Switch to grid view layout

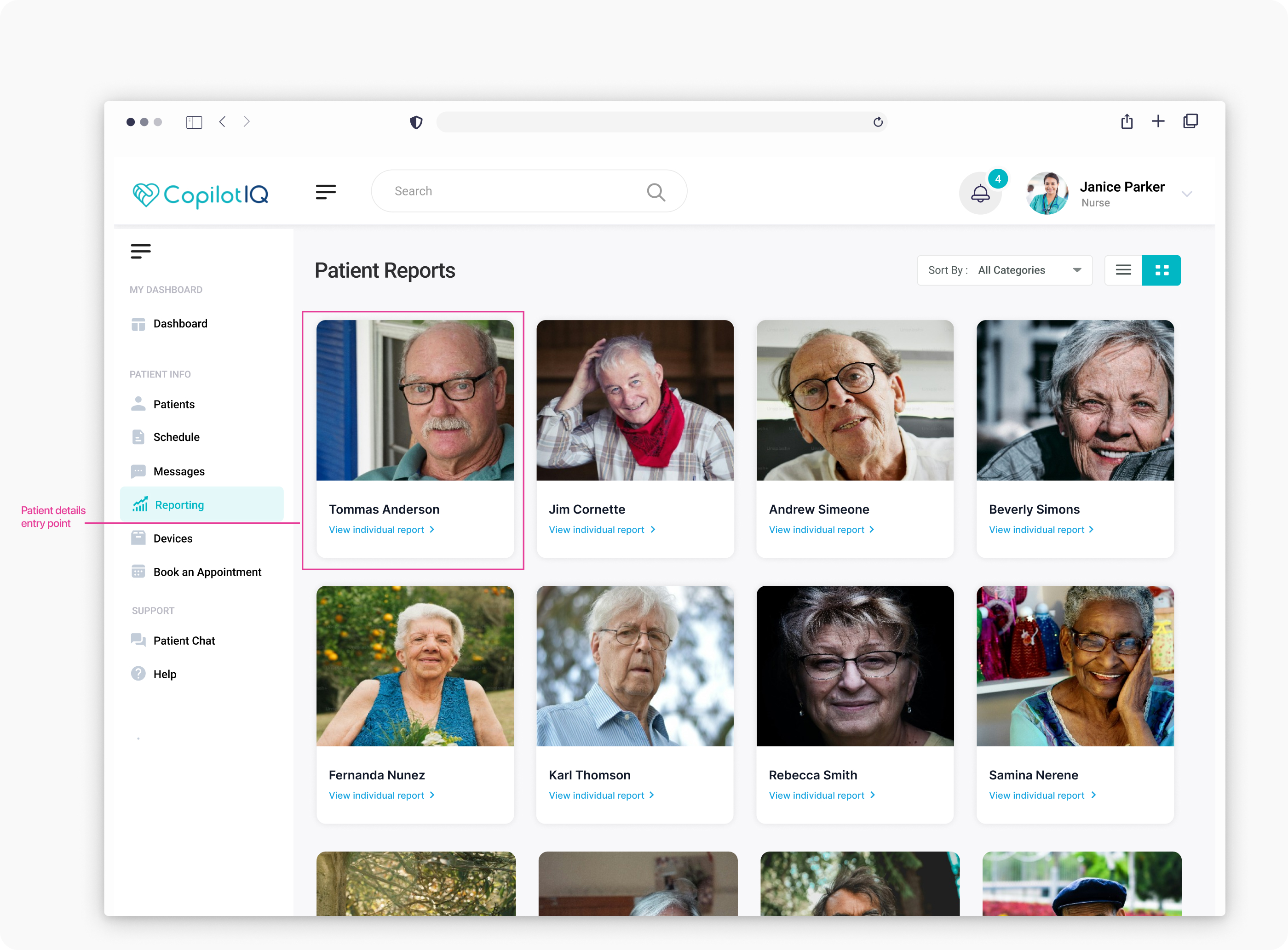(x=1161, y=270)
